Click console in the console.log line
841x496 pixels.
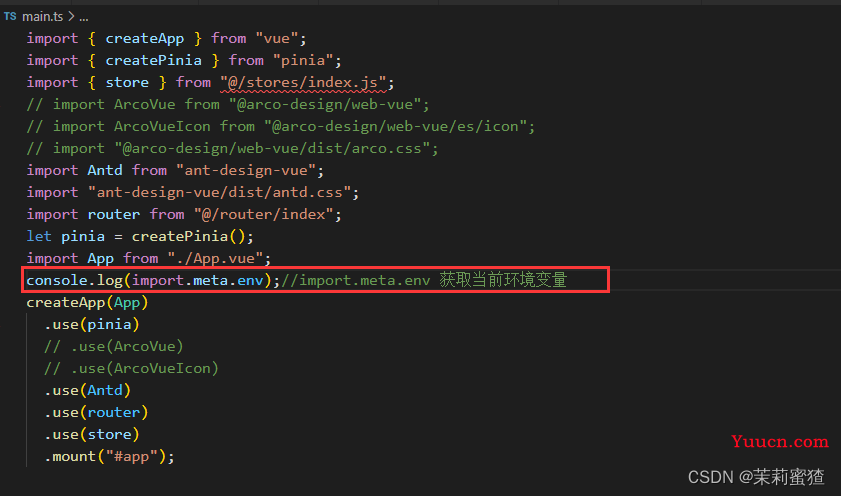(57, 280)
